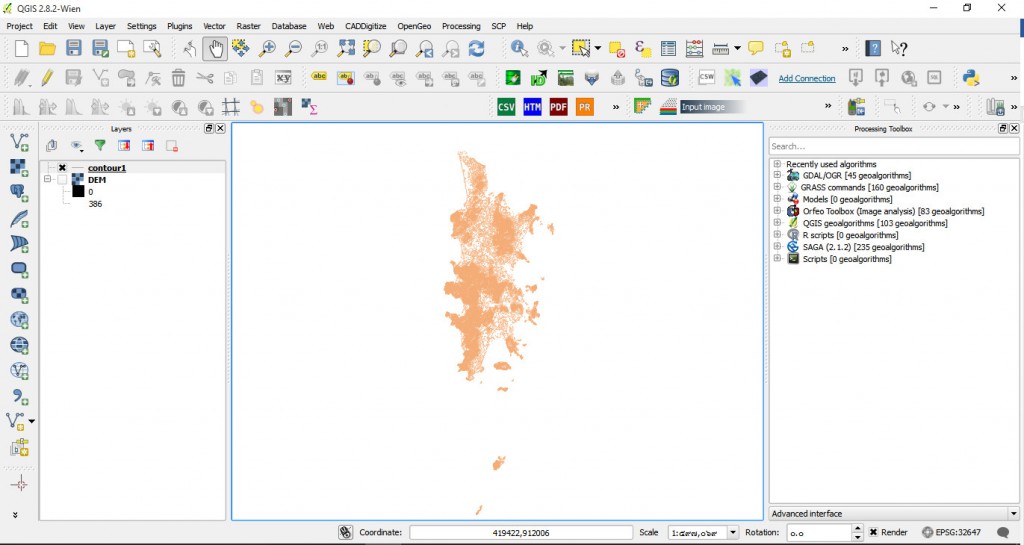This screenshot has width=1024, height=545.
Task: Click the Add Vector Layer icon
Action: [18, 143]
